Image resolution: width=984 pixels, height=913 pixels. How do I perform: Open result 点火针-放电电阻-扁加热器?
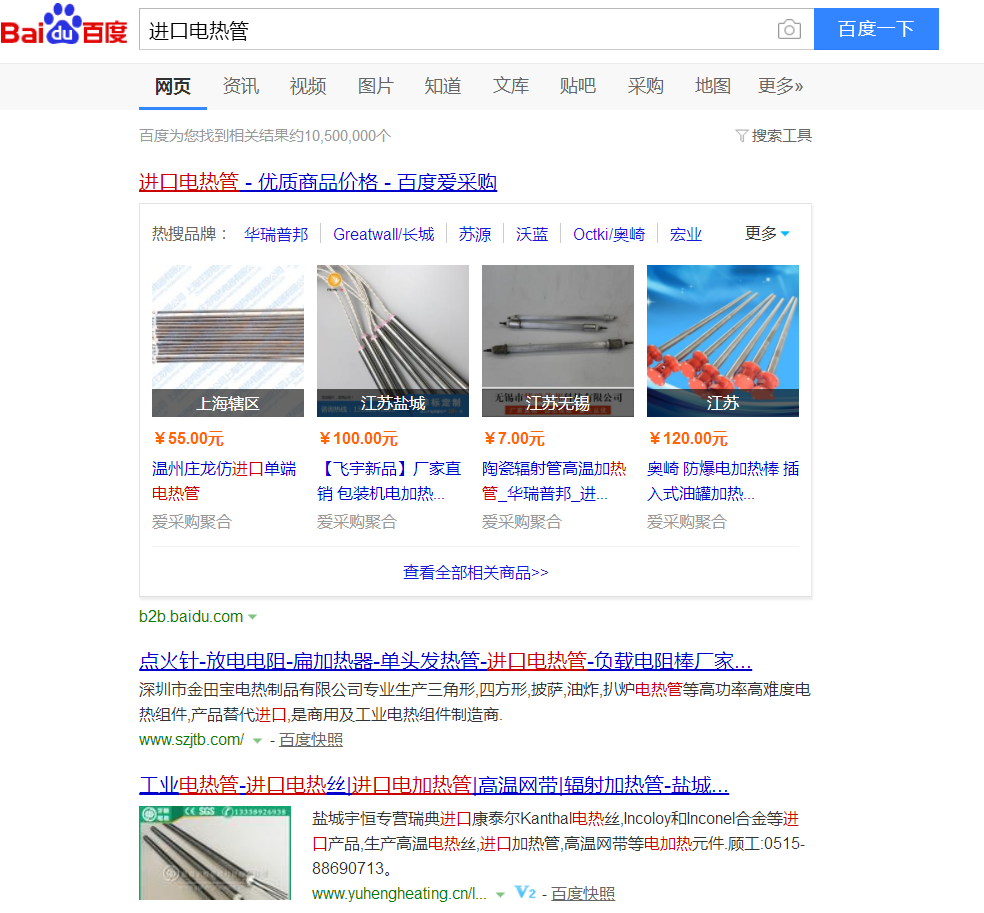point(446,661)
